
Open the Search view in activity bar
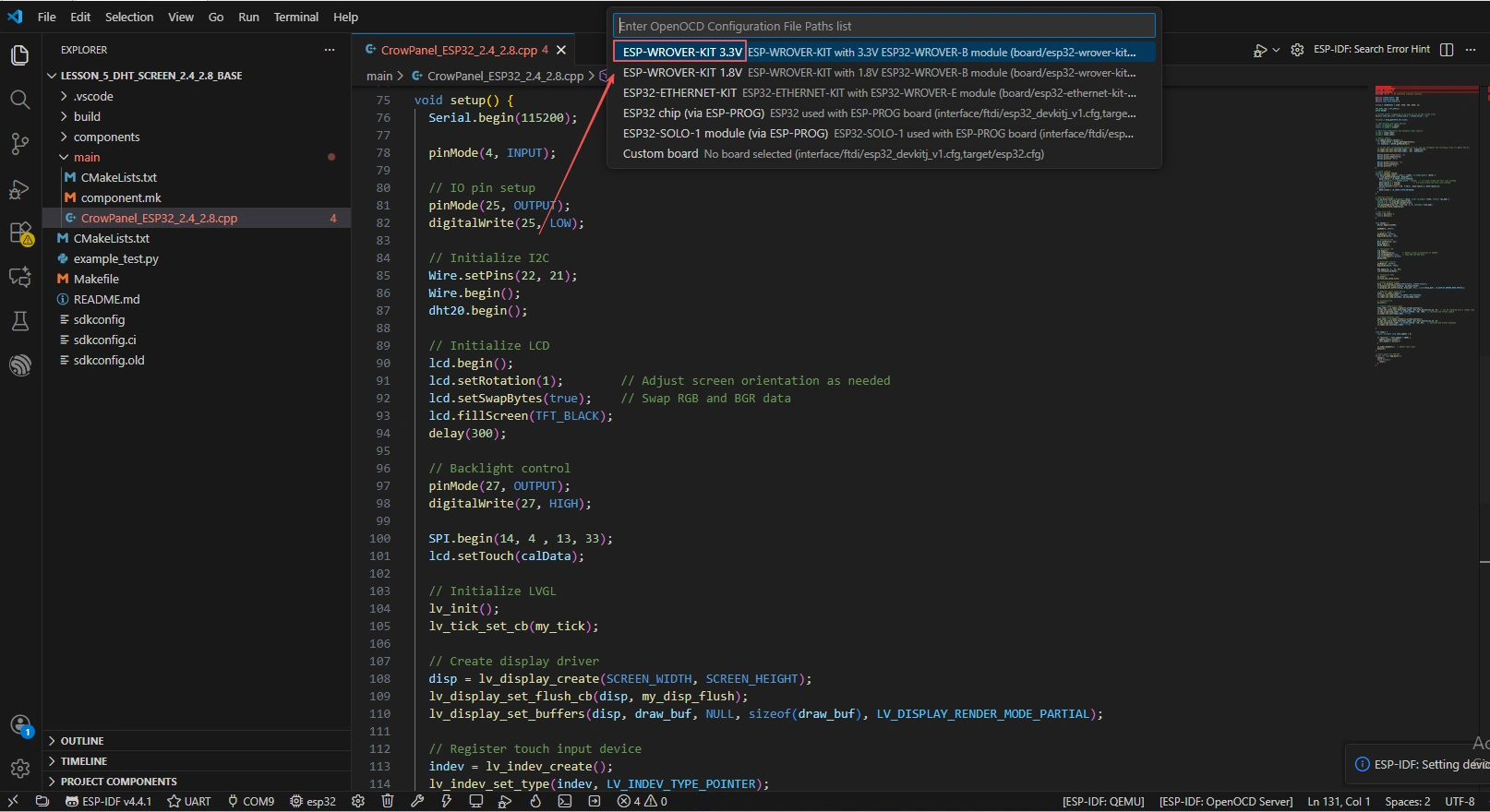(19, 100)
